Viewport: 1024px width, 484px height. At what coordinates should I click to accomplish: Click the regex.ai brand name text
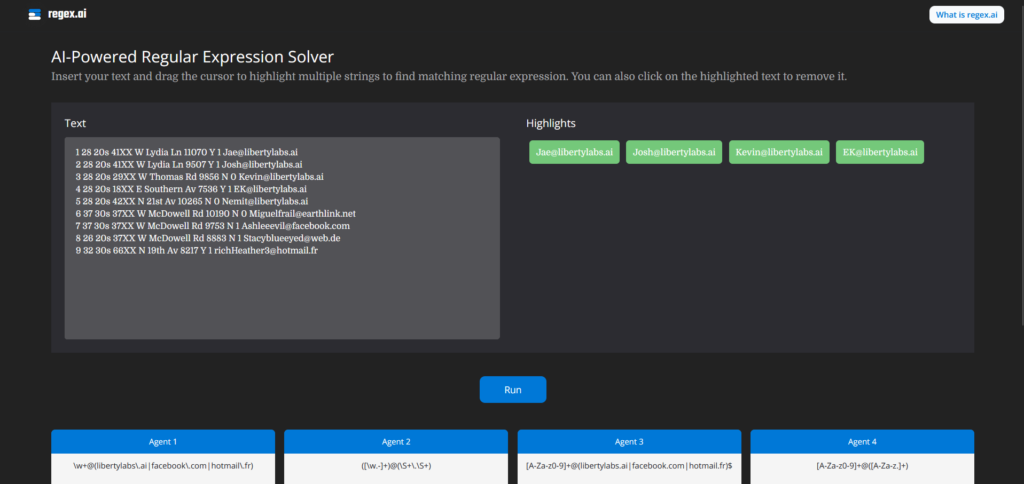pos(68,14)
